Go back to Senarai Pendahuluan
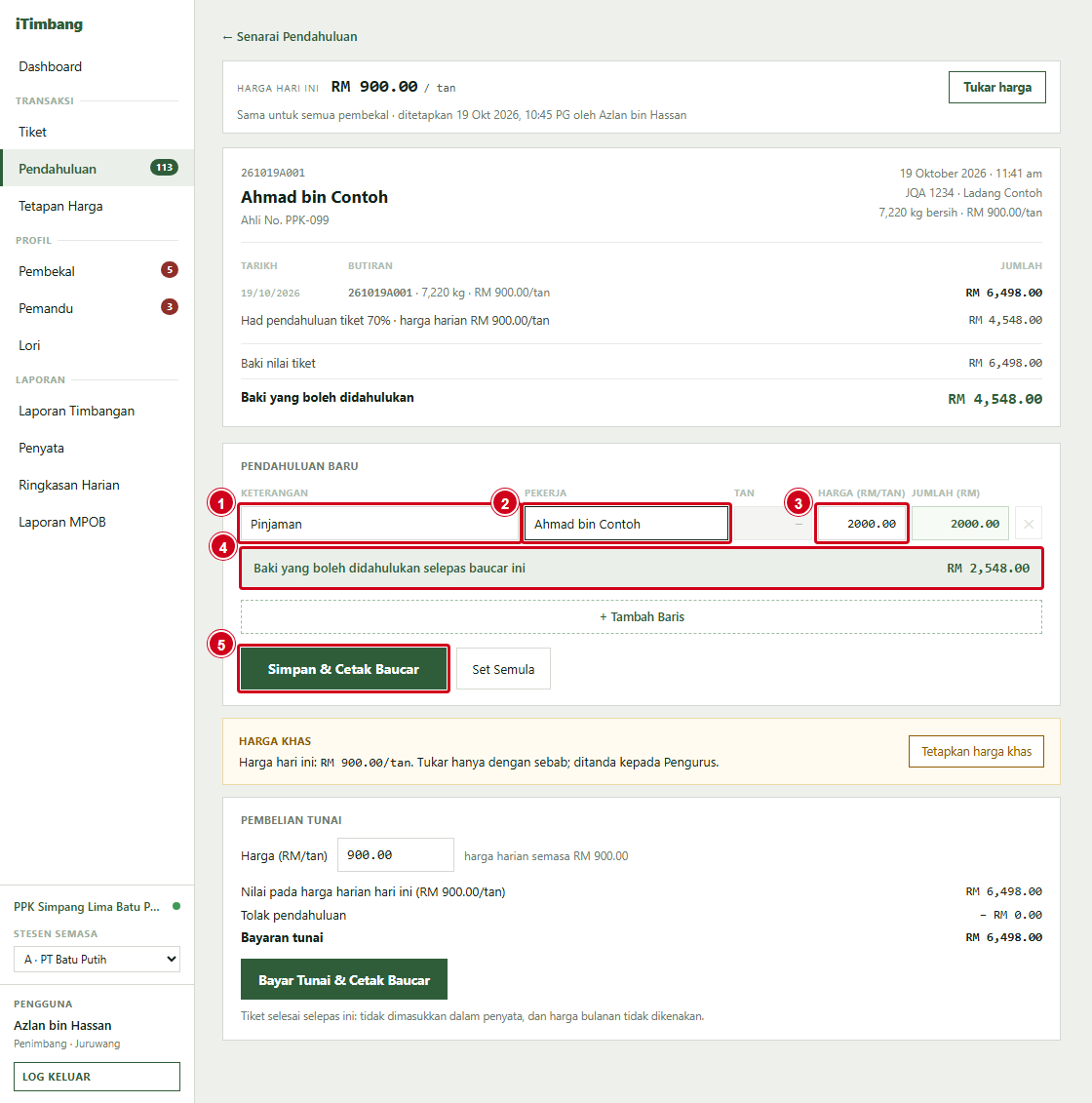The height and width of the screenshot is (1103, 1092). click(290, 37)
